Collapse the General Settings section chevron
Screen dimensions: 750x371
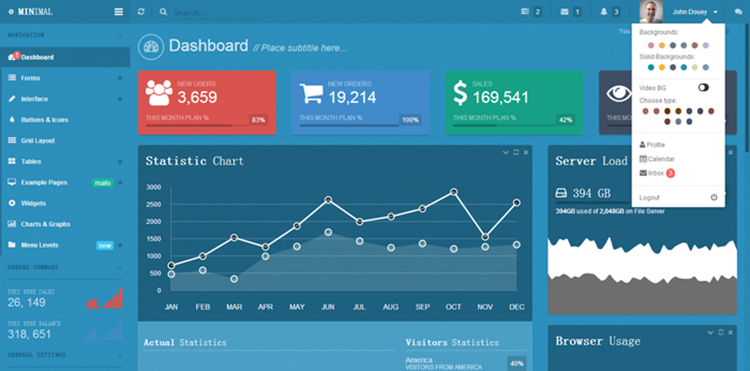point(120,355)
